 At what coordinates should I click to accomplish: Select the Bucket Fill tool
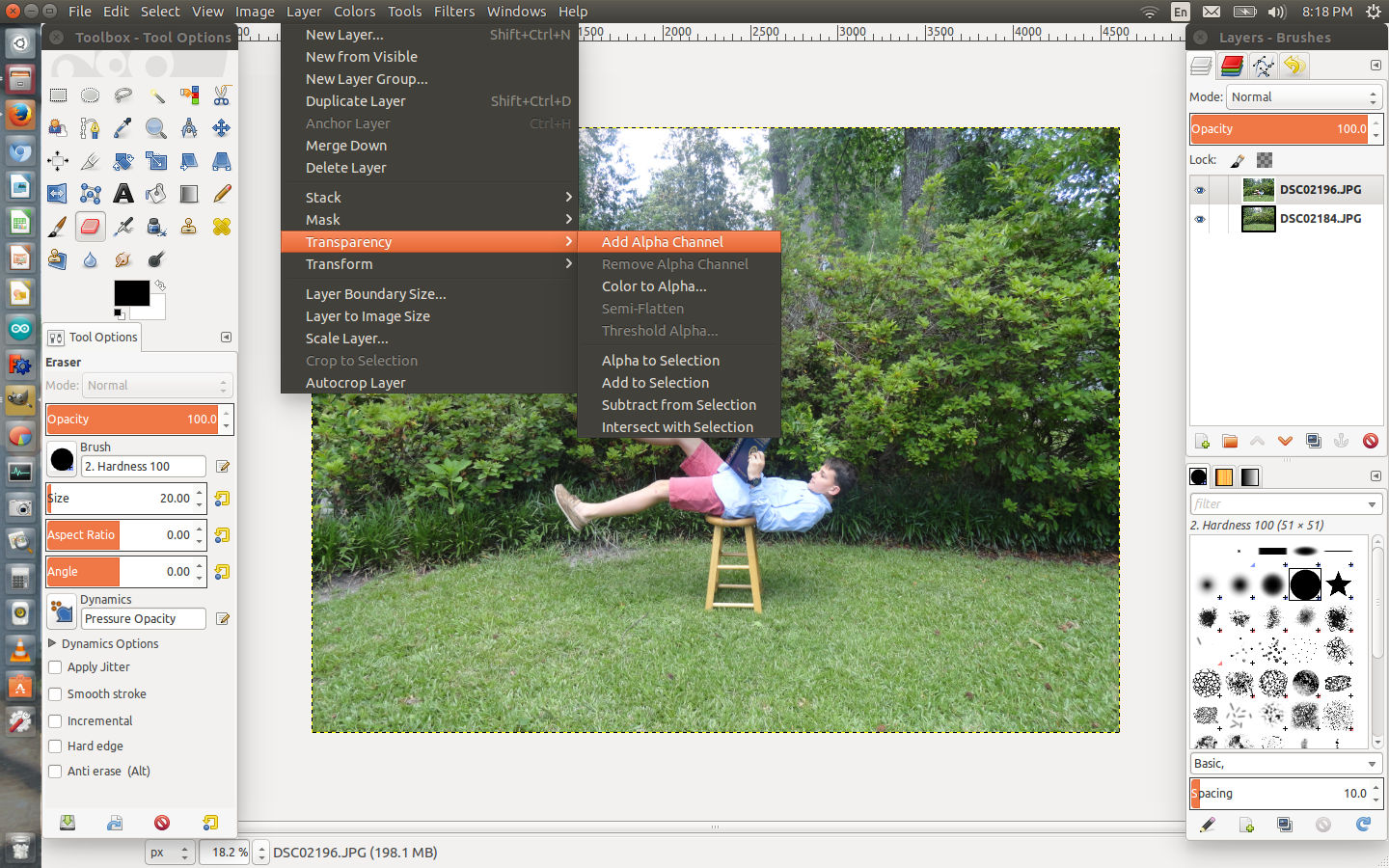[156, 194]
